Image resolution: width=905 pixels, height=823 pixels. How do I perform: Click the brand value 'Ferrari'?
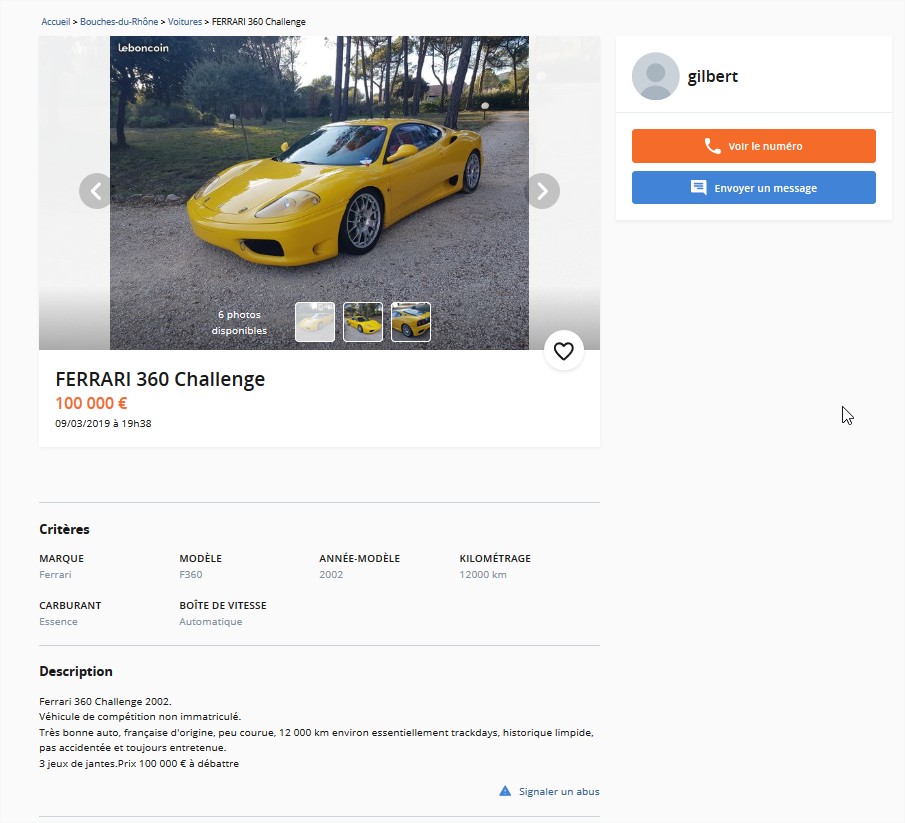point(55,574)
